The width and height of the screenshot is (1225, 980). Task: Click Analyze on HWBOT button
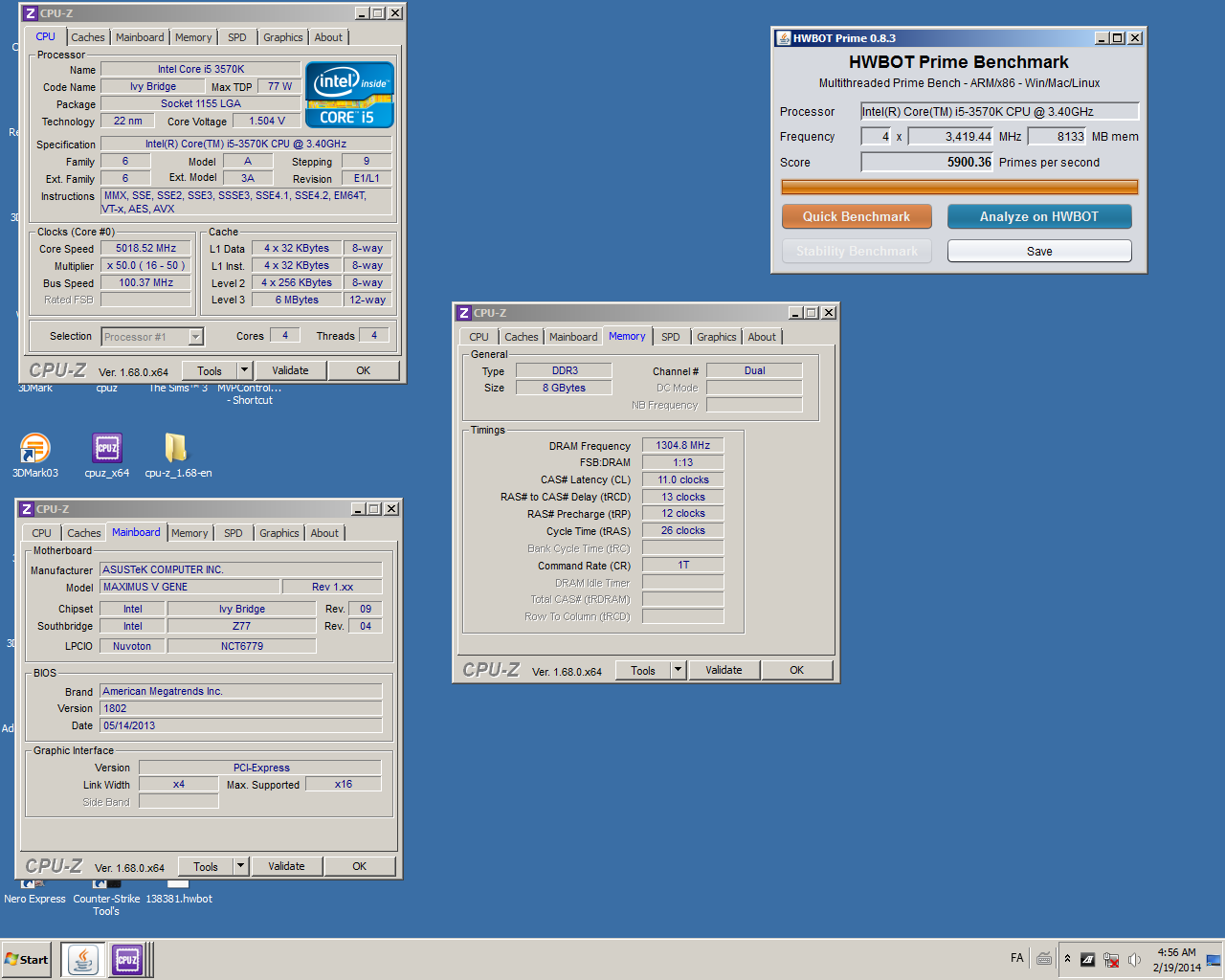coord(1039,216)
